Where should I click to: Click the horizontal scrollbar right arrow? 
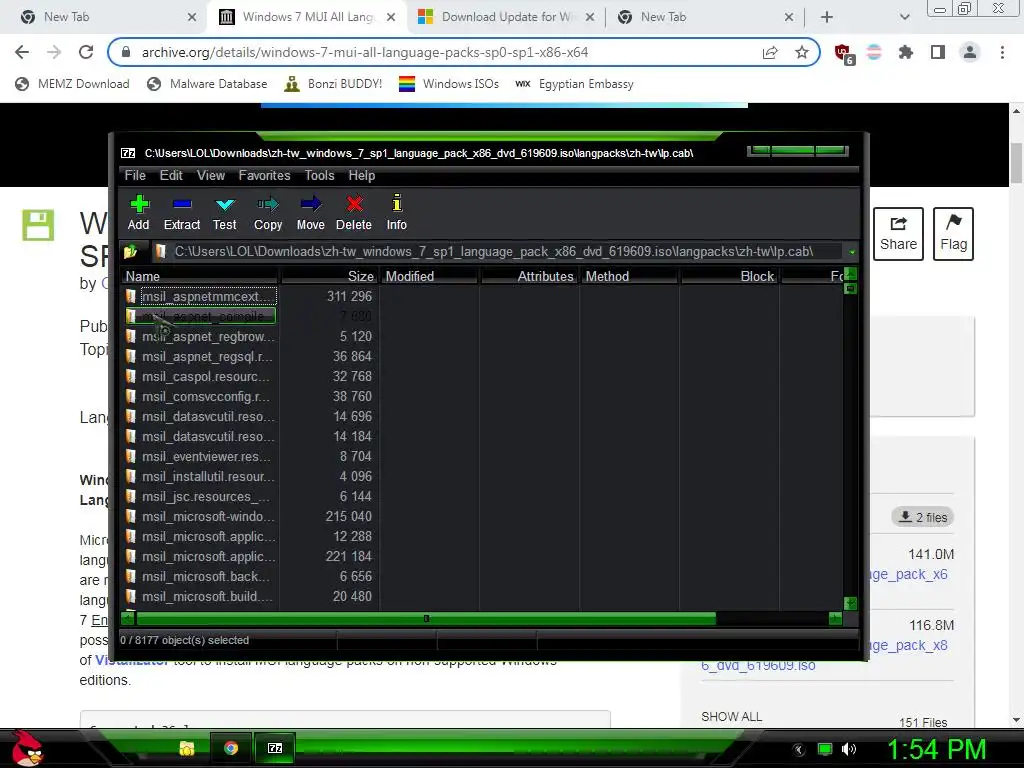click(835, 618)
